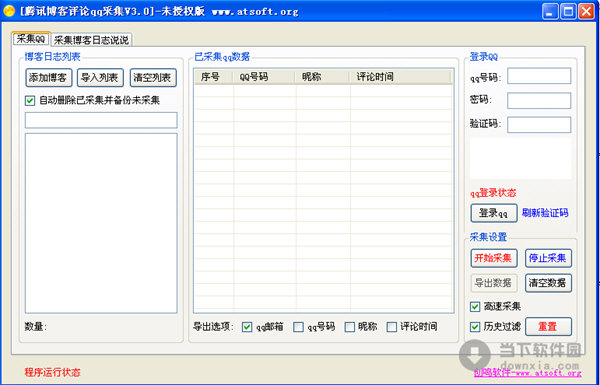Click the 数量: label below list
Image resolution: width=600 pixels, height=385 pixels.
tap(36, 327)
